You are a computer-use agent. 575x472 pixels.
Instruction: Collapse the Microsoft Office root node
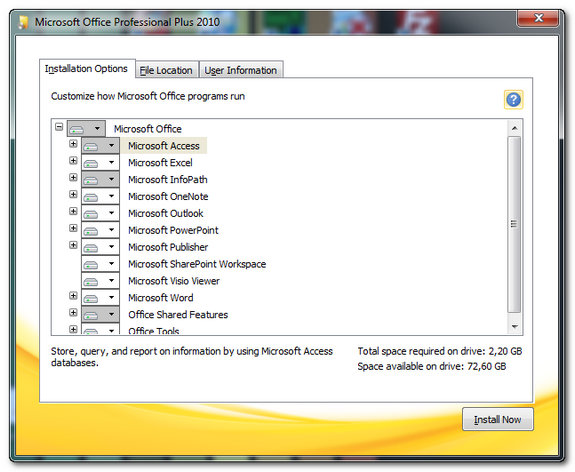click(59, 127)
